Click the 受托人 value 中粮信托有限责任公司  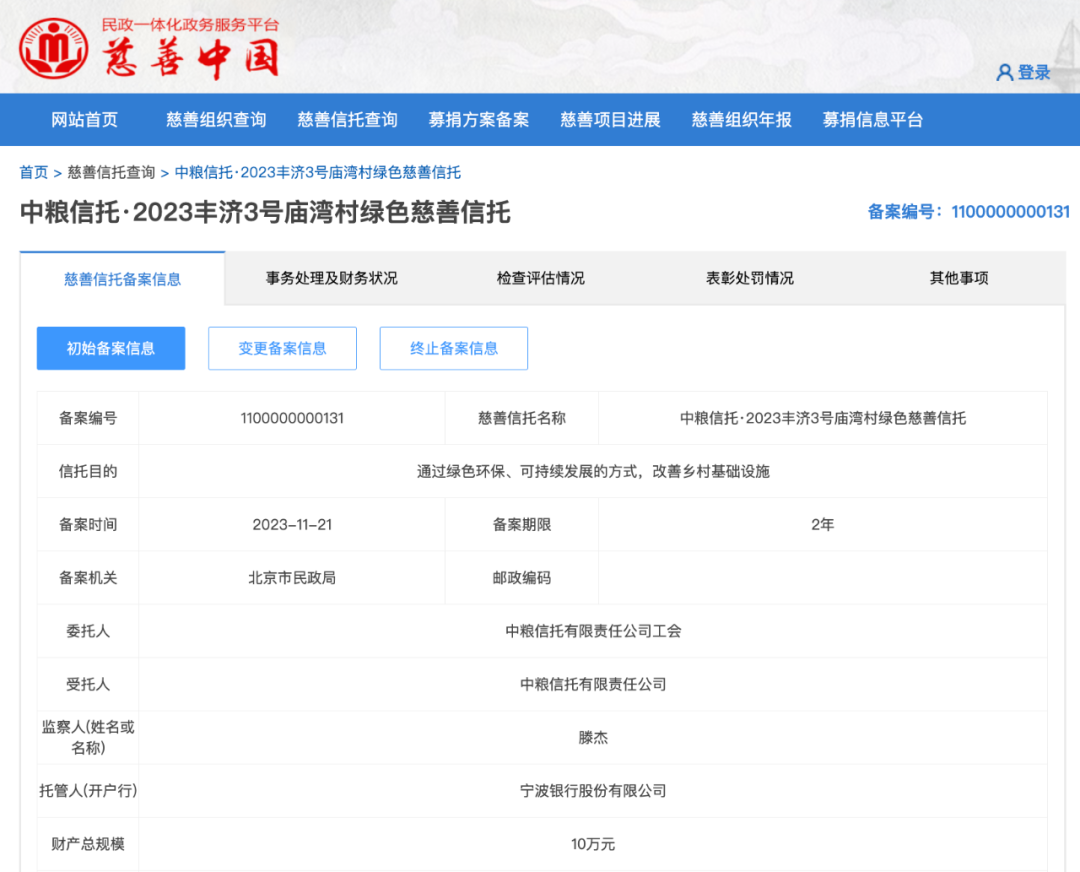tap(593, 685)
